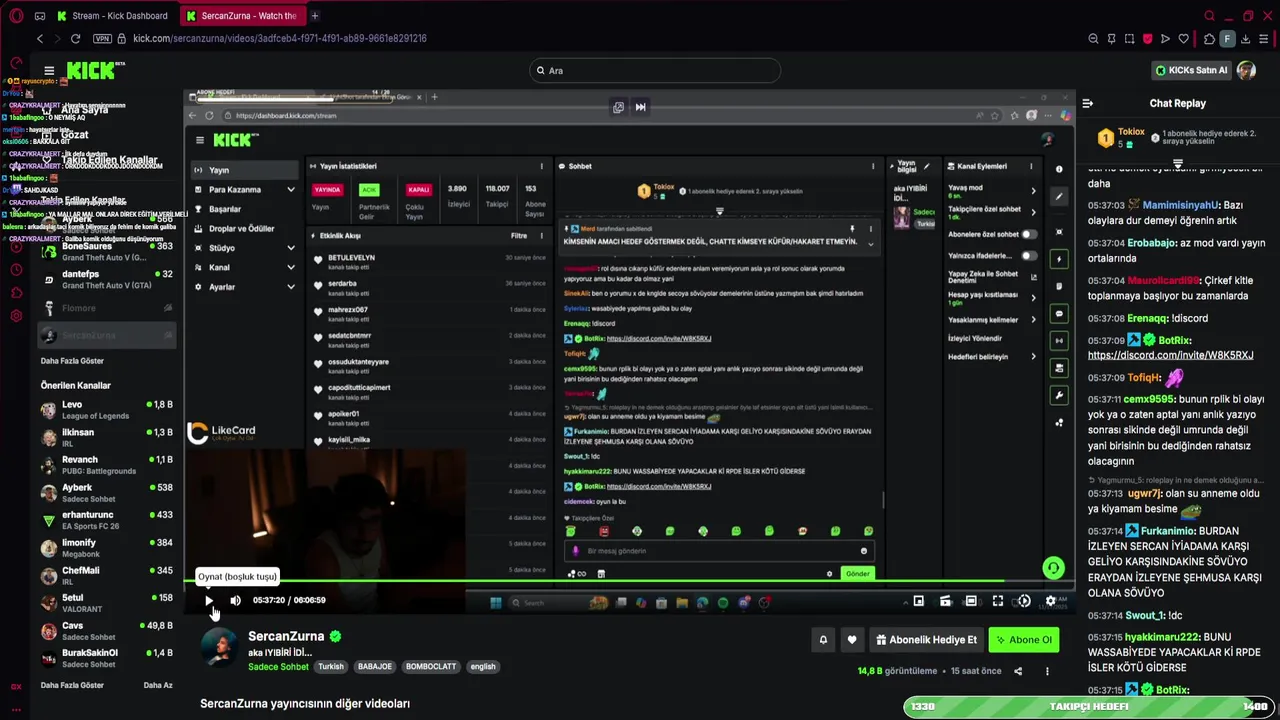
Task: Bookmark page with toolbar heart icon
Action: click(1184, 39)
